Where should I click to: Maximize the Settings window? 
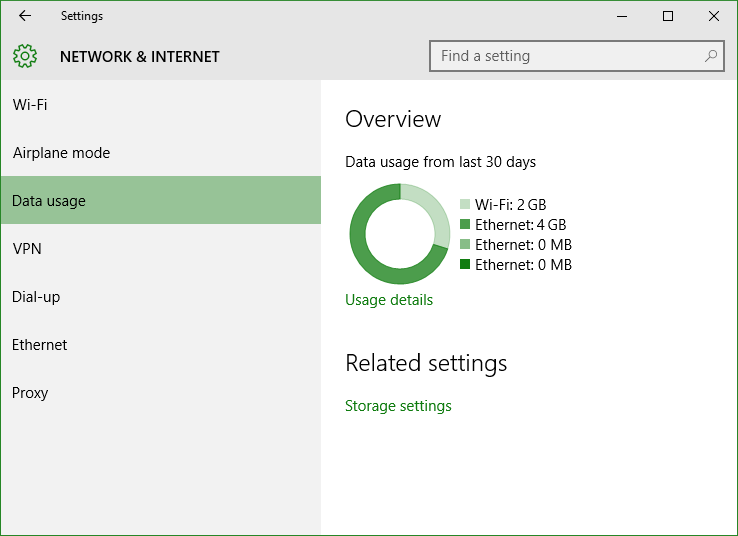(x=668, y=16)
